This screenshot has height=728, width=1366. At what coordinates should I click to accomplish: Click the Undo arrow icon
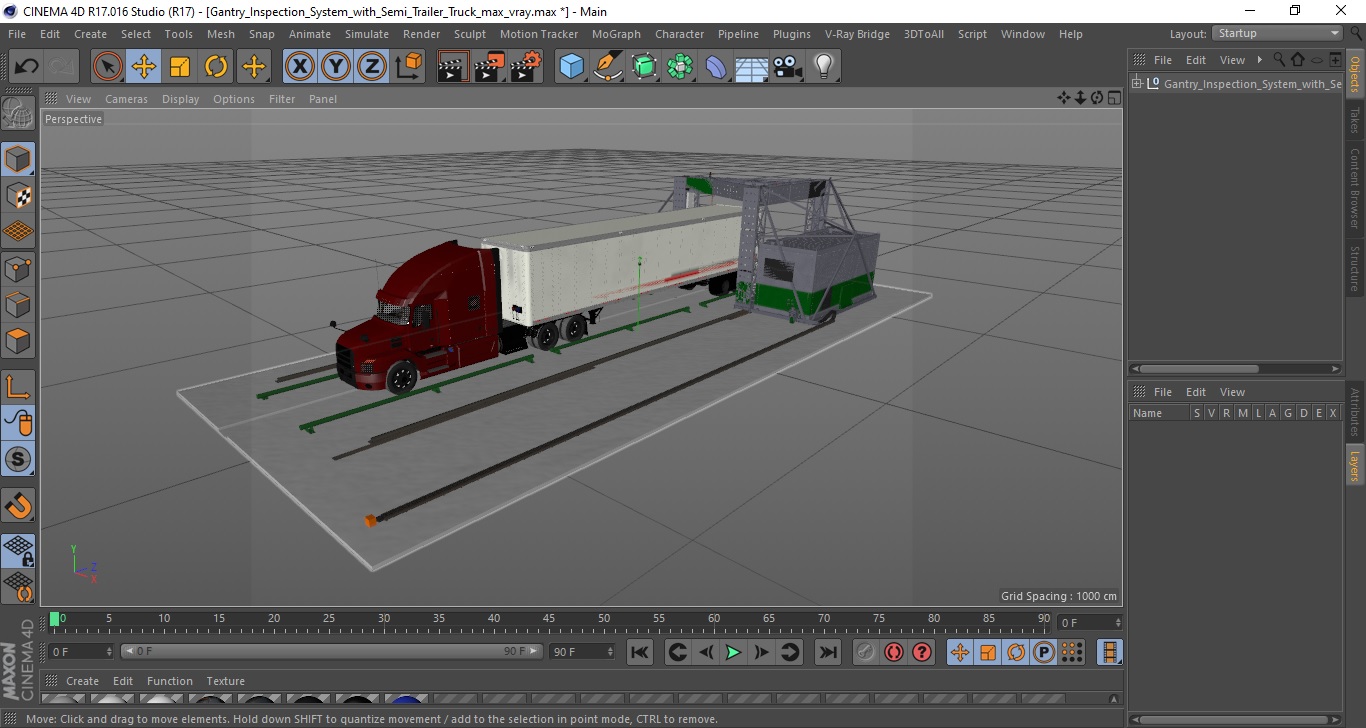(26, 67)
